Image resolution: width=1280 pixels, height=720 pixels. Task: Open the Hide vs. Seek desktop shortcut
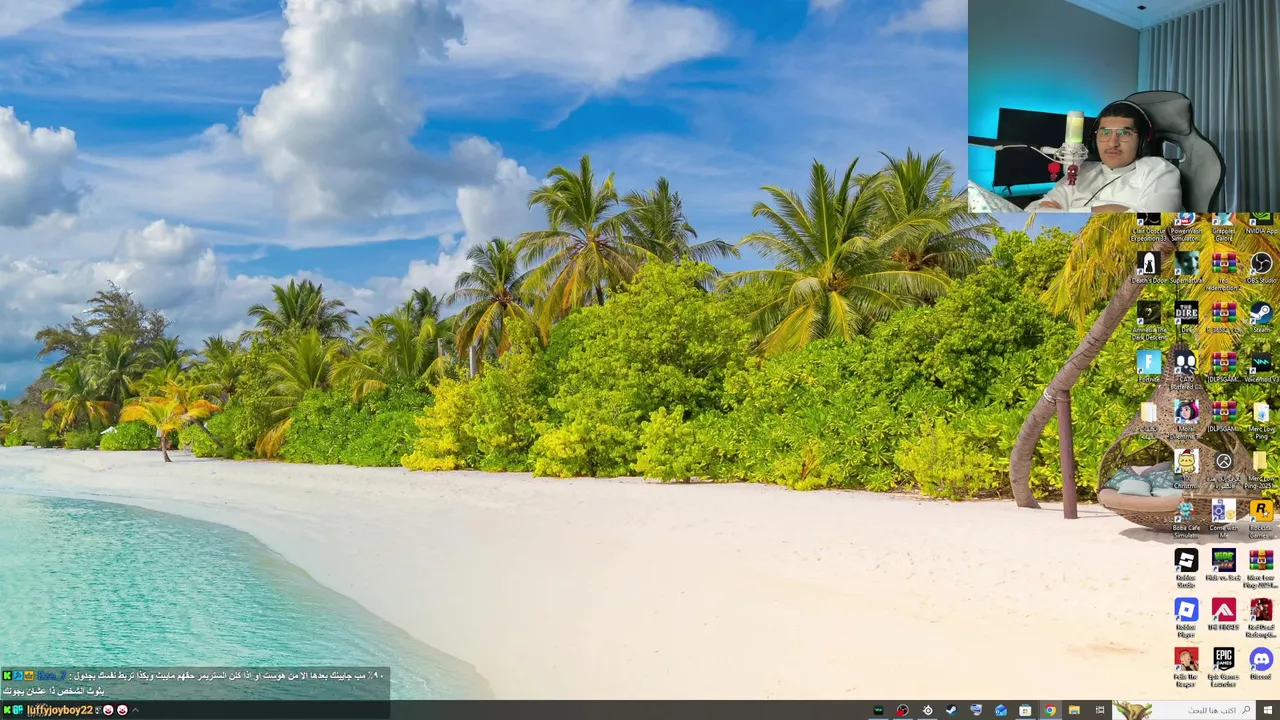pyautogui.click(x=1223, y=565)
